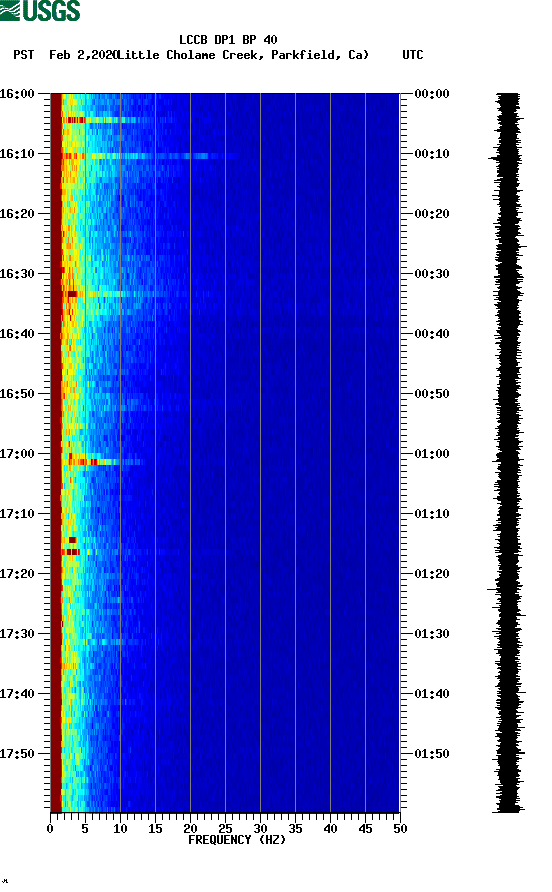Click the "PST" time zone label

coord(24,55)
